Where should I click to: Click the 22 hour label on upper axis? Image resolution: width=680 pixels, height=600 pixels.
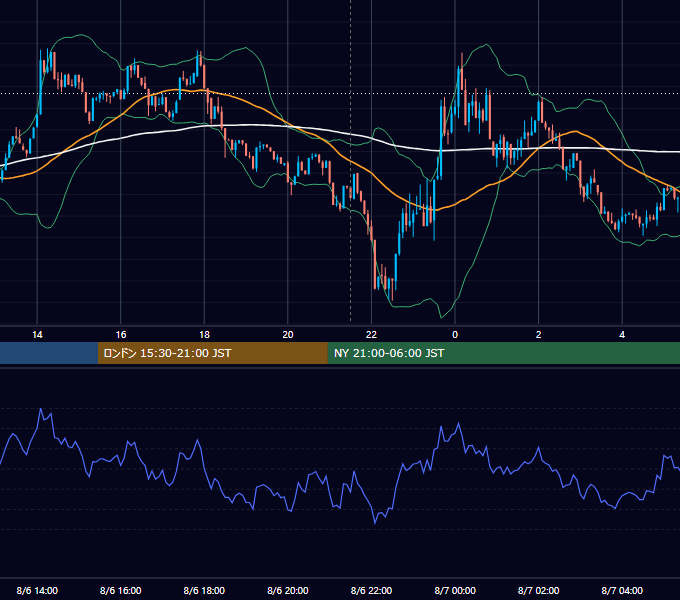pyautogui.click(x=371, y=335)
